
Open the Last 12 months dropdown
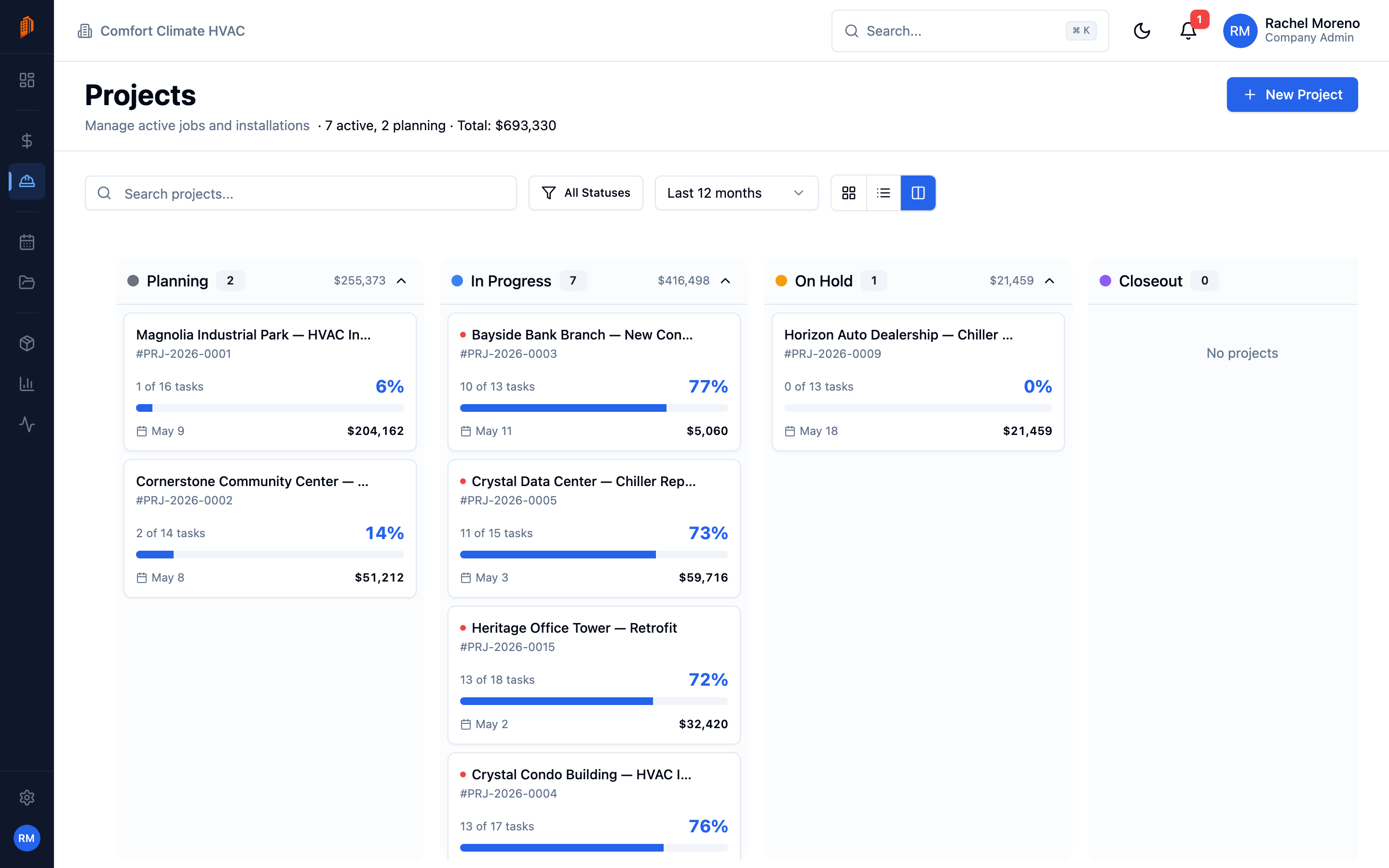(x=736, y=193)
